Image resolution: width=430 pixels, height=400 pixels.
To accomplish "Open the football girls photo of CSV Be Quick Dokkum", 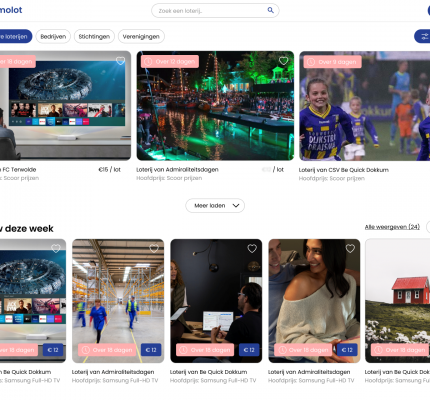I will point(364,106).
